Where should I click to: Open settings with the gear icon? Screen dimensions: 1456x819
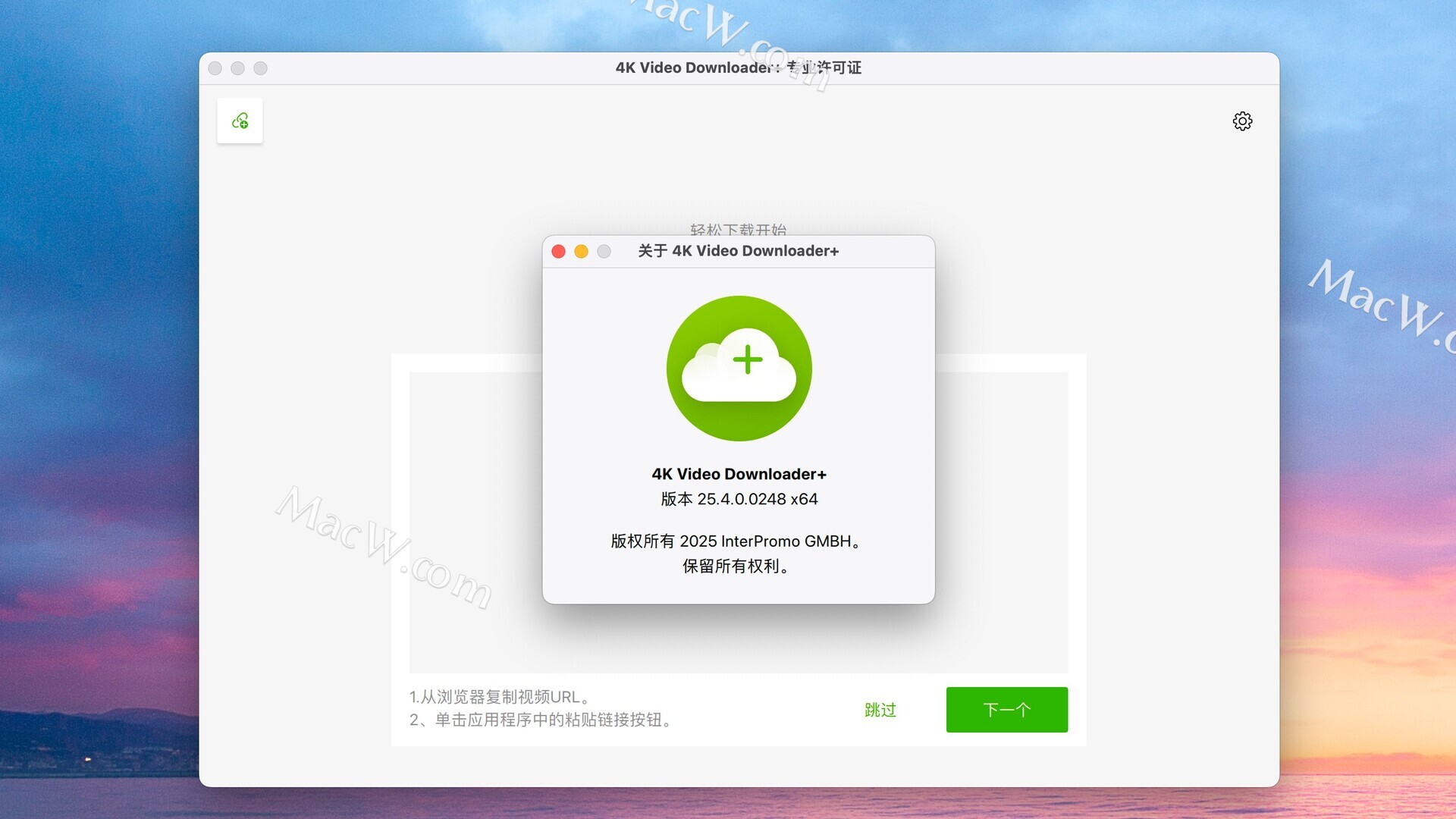(1242, 121)
